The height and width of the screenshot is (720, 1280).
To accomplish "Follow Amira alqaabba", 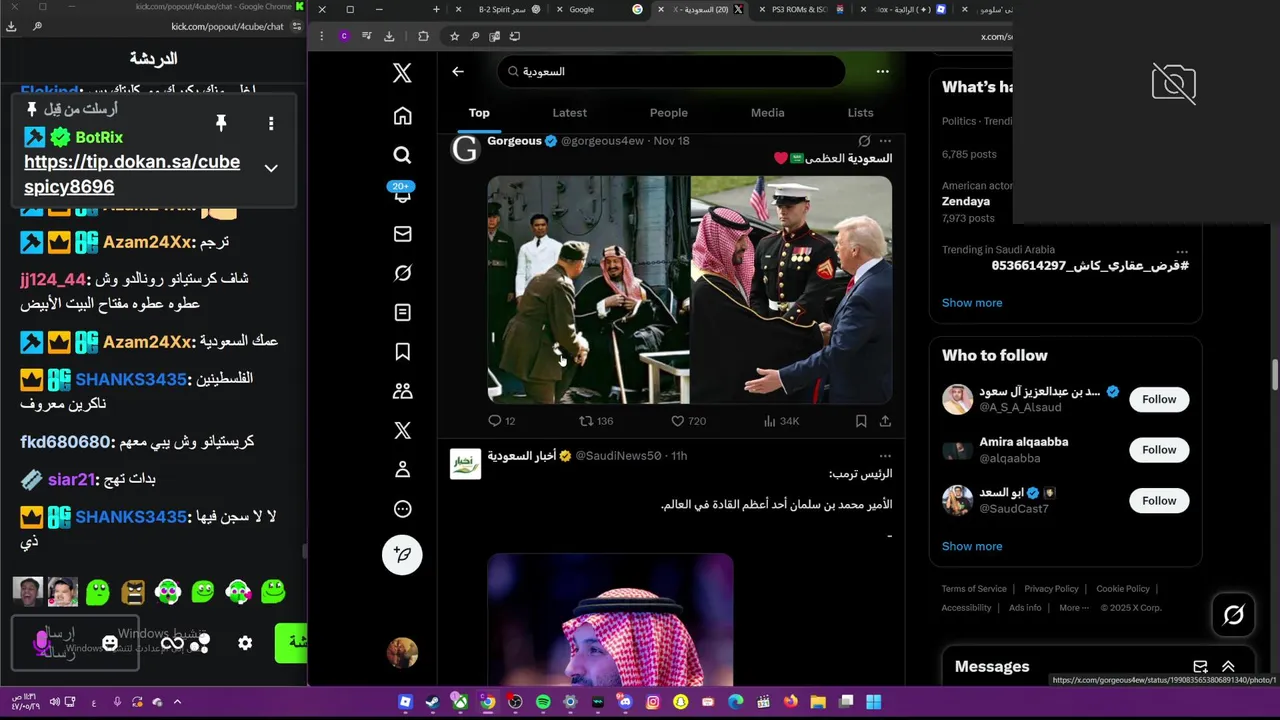I will 1159,450.
